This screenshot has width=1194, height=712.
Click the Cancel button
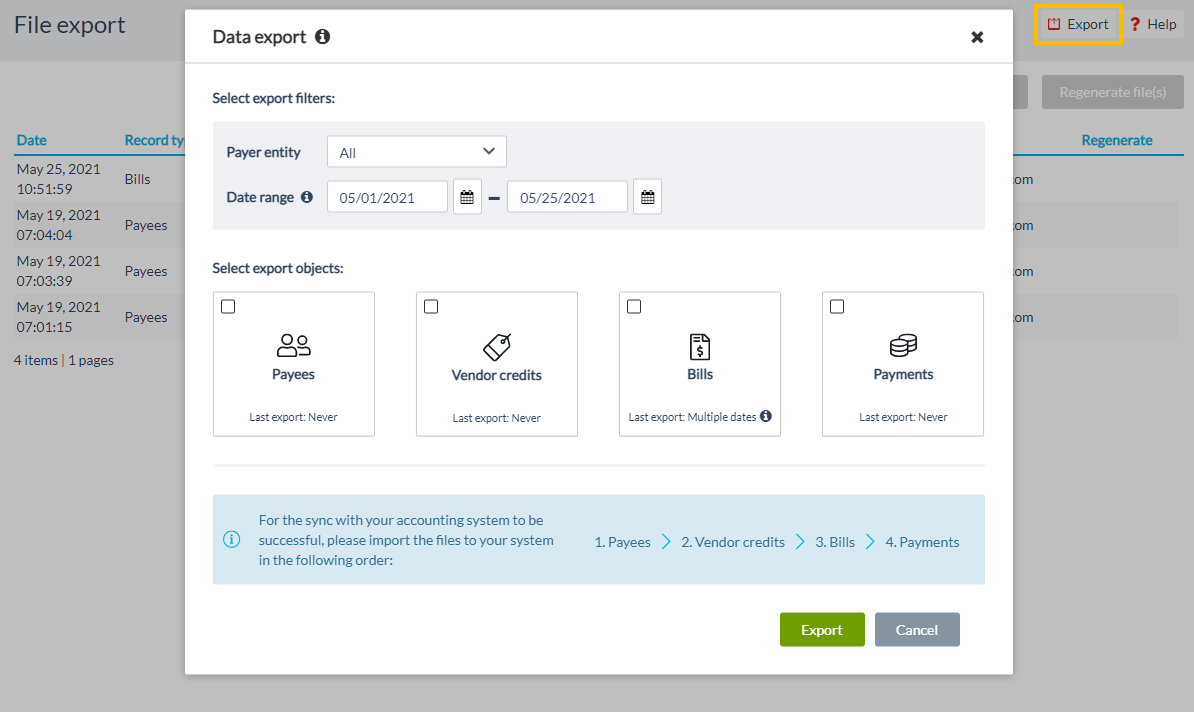tap(917, 629)
